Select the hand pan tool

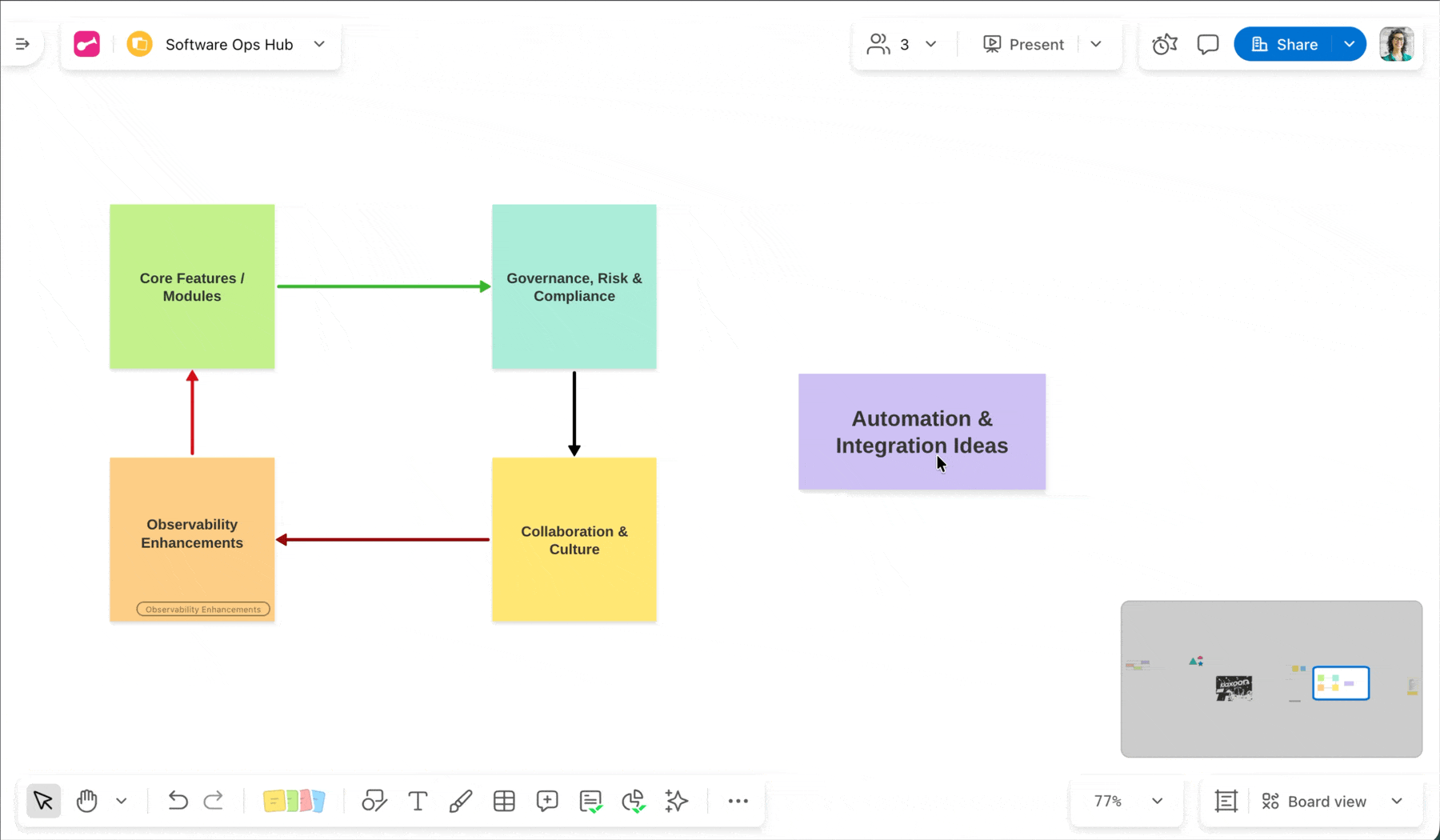pyautogui.click(x=86, y=801)
